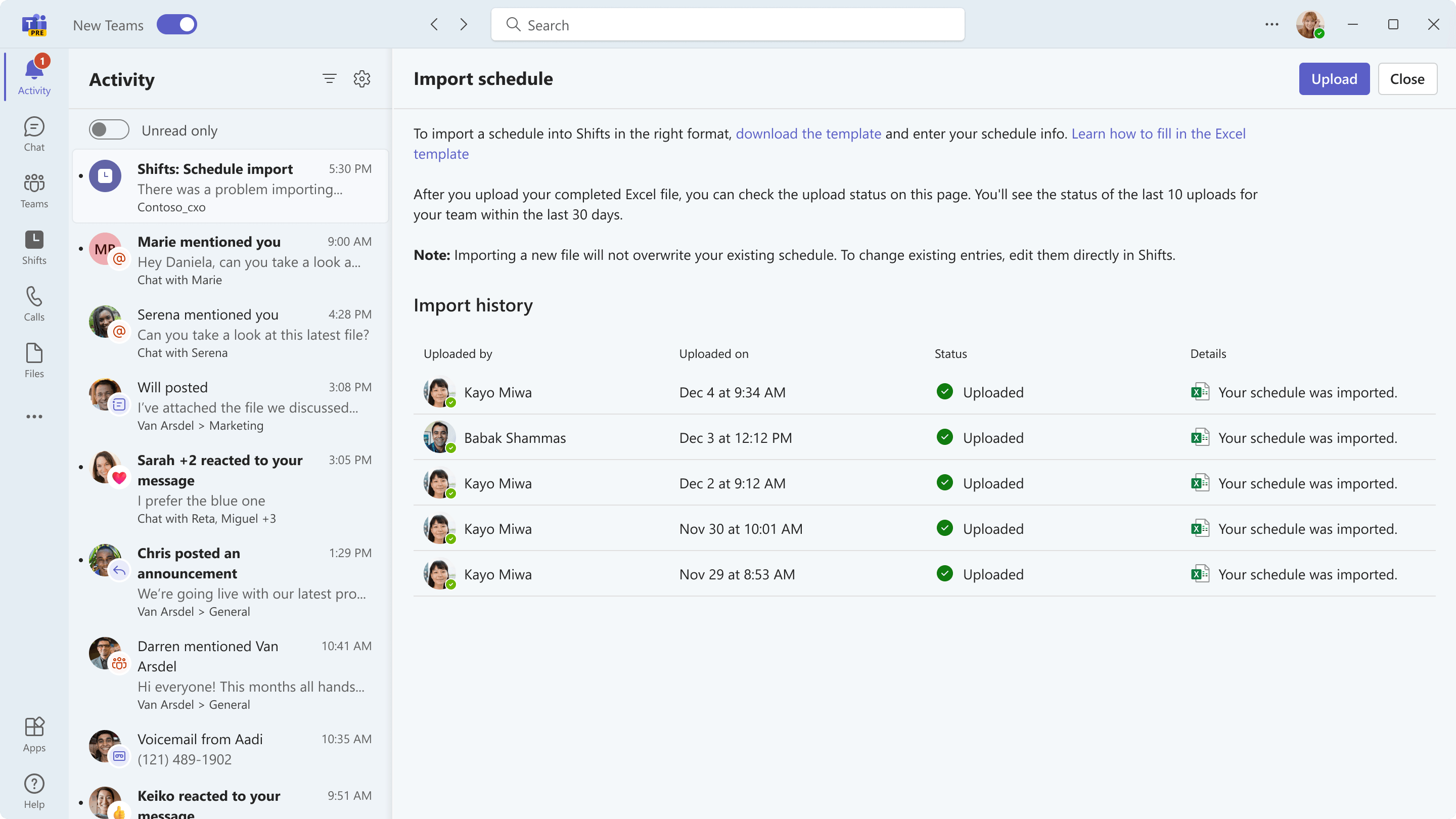Screen dimensions: 1456x819
Task: Open Voicemail from Aadi notification
Action: [x=231, y=748]
